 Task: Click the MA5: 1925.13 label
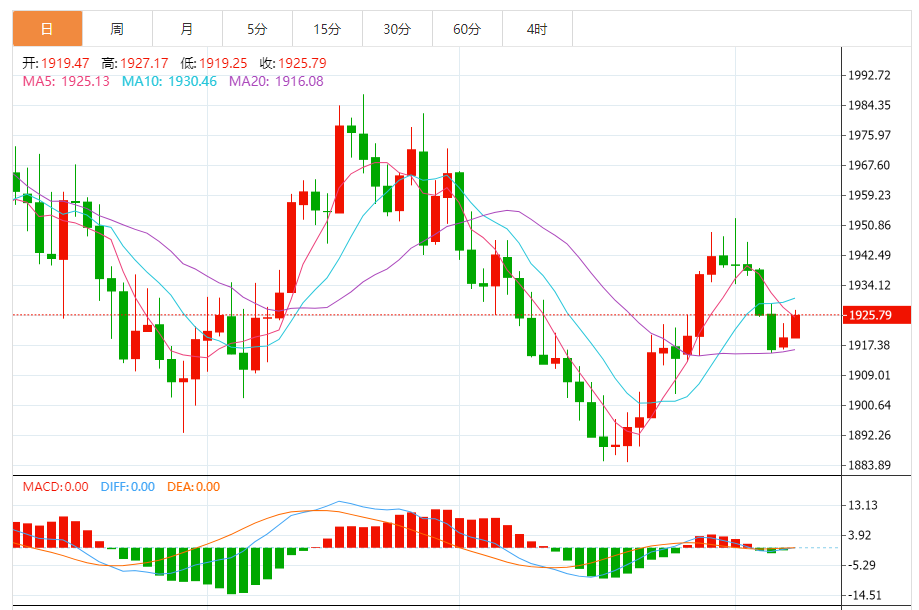66,81
